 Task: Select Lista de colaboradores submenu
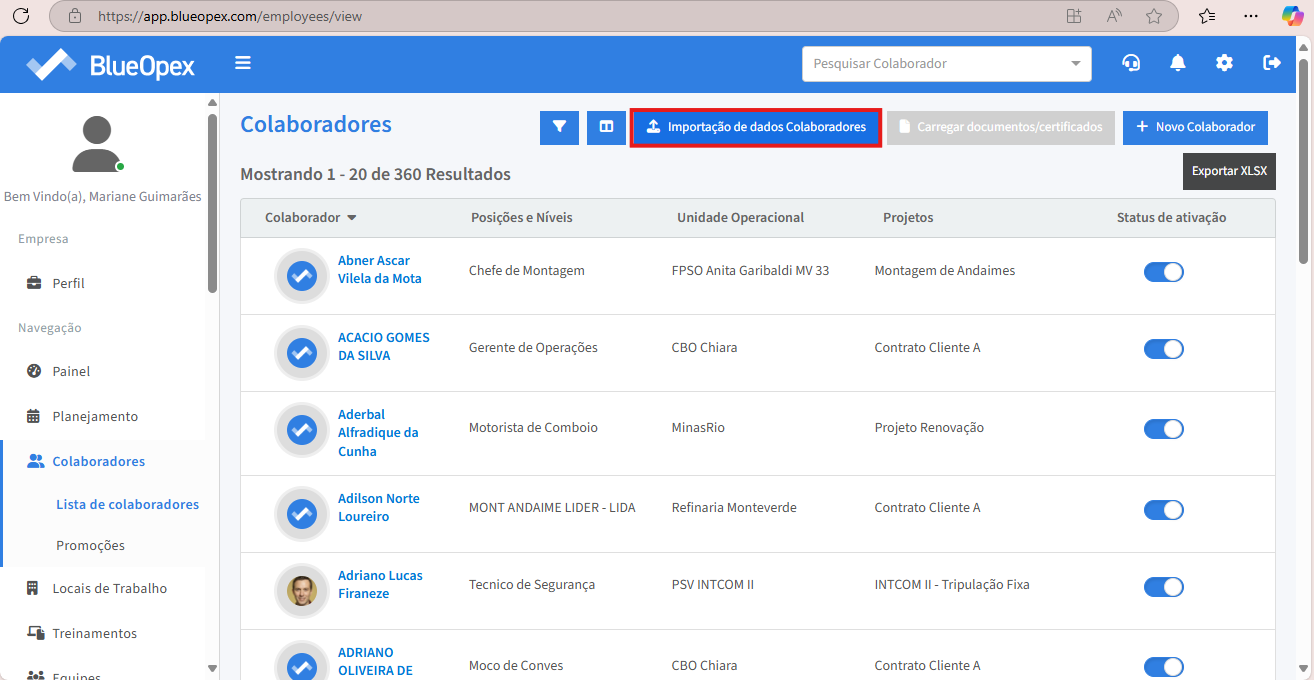coord(128,504)
